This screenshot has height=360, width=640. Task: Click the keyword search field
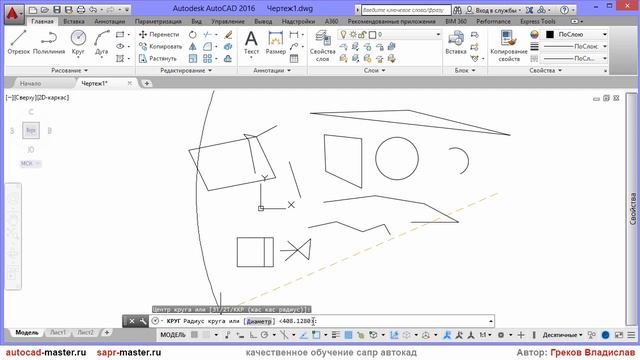click(406, 10)
